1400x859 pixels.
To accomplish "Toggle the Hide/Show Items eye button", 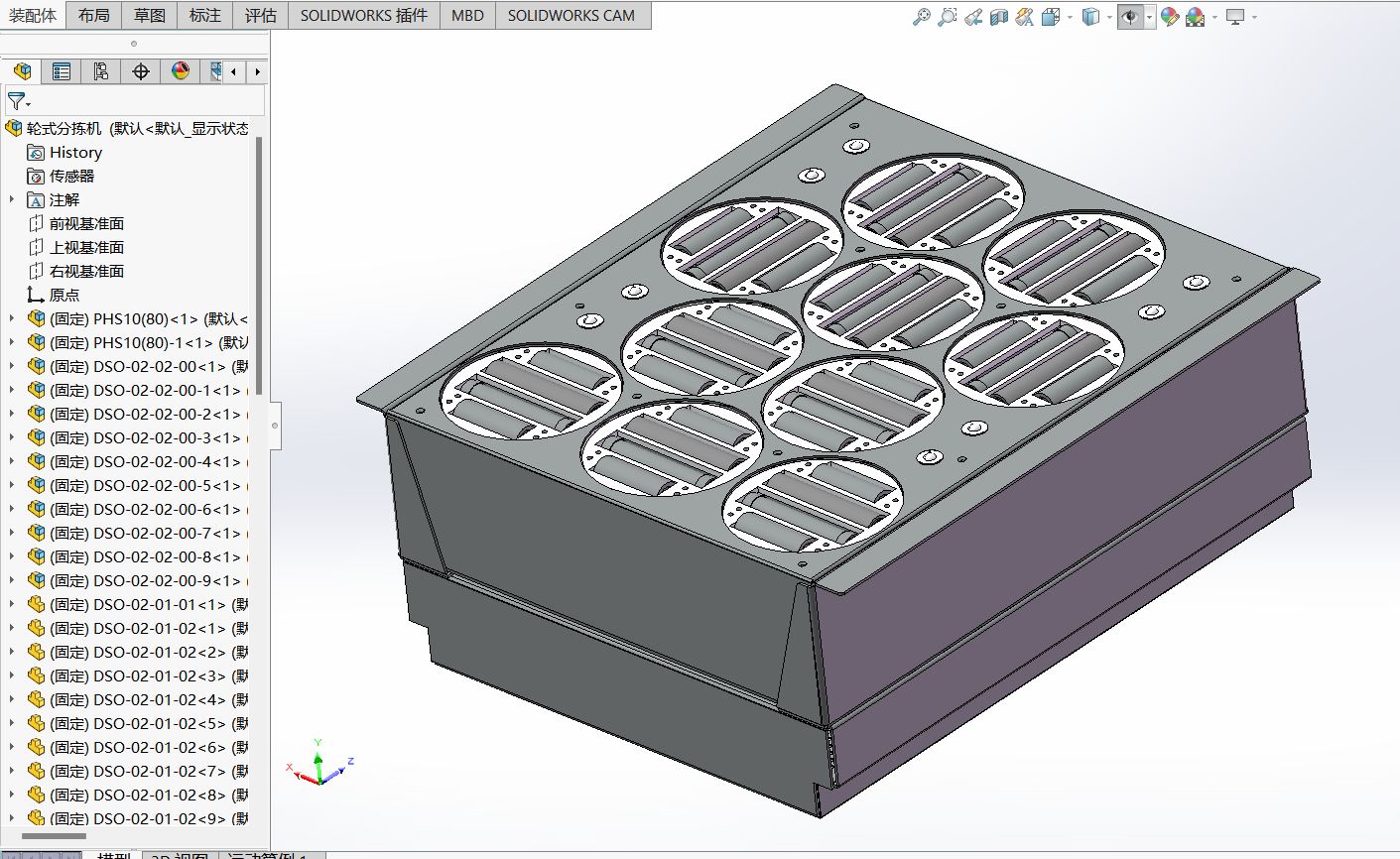I will coord(1130,17).
